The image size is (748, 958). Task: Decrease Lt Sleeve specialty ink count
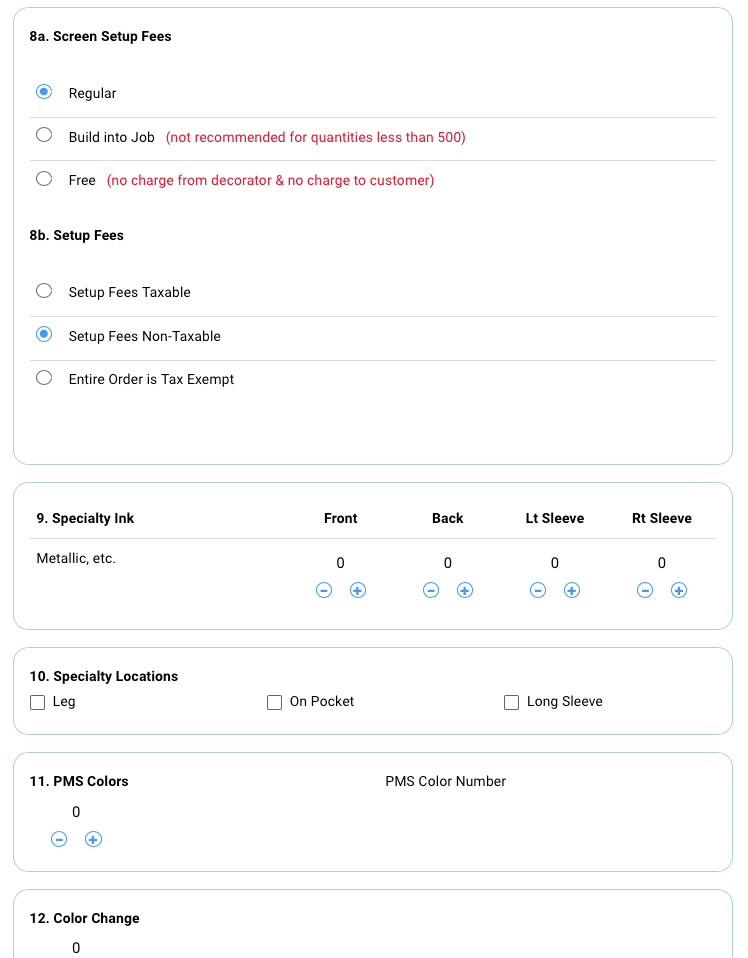(x=538, y=590)
